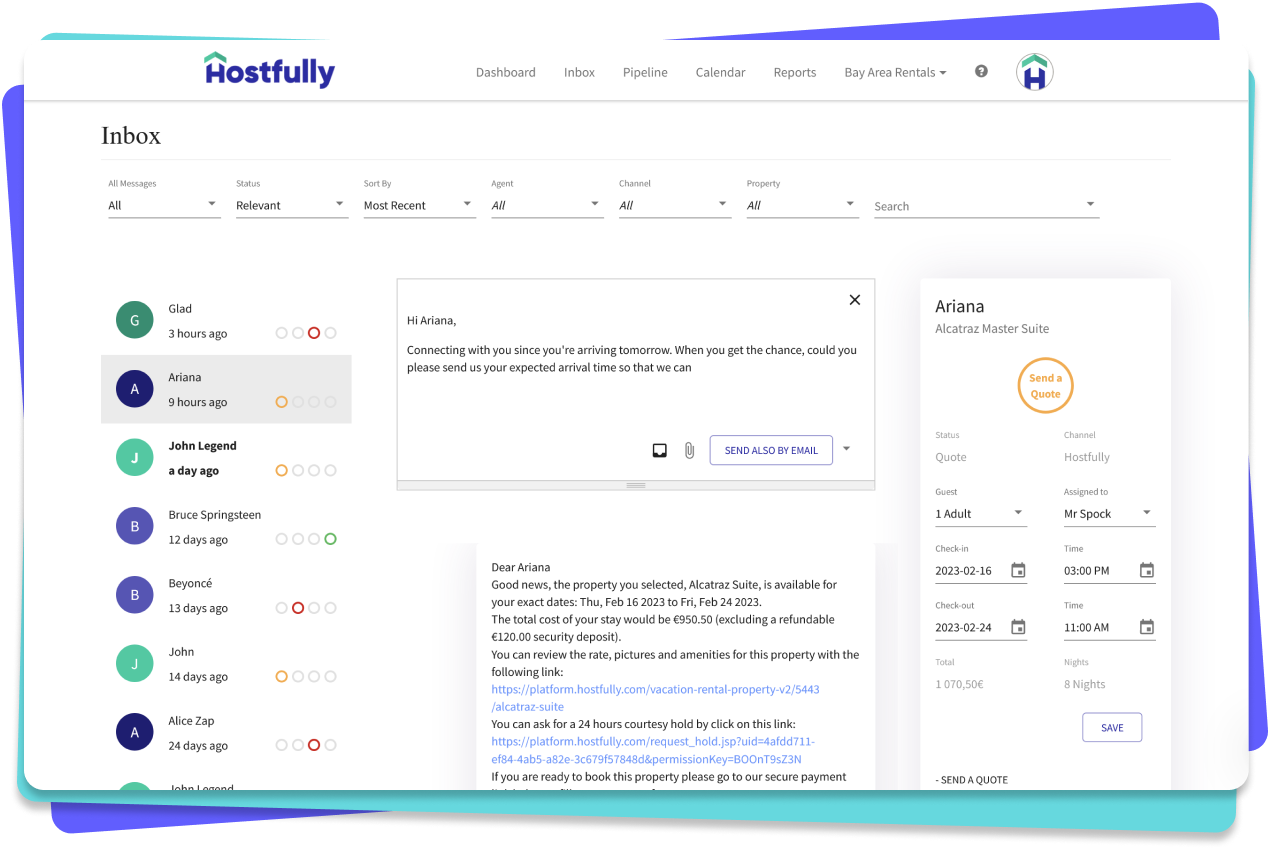Select the red status circle for Glad
This screenshot has width=1270, height=848.
tap(314, 333)
